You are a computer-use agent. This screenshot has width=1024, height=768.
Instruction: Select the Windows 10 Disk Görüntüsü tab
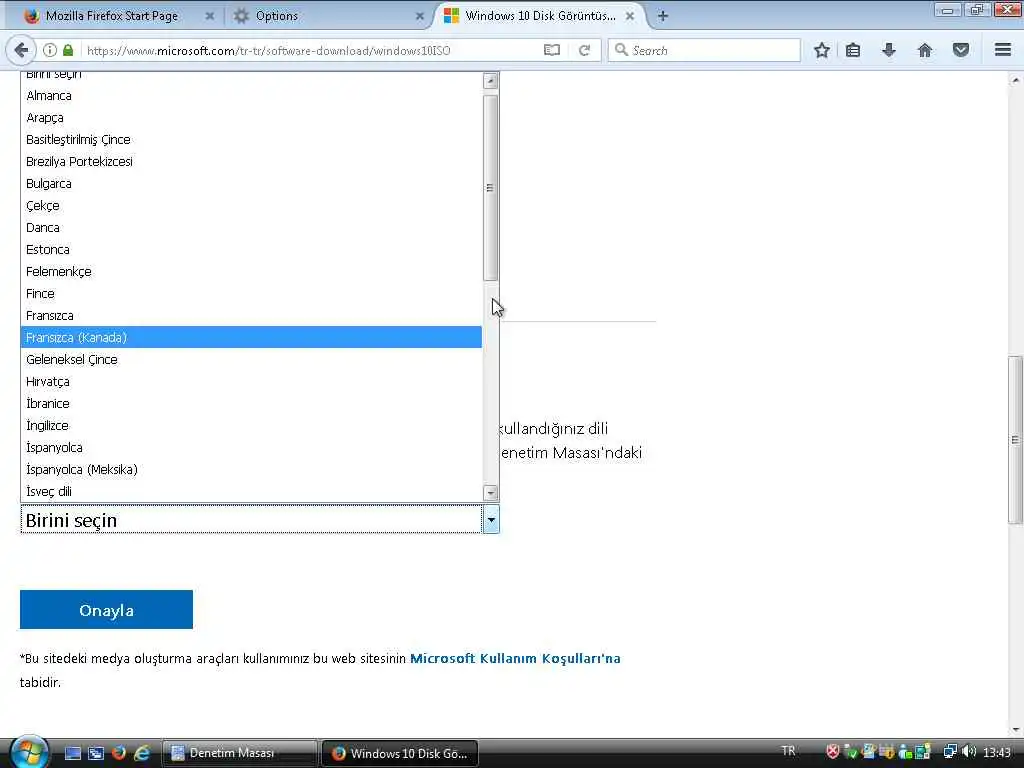[x=540, y=16]
